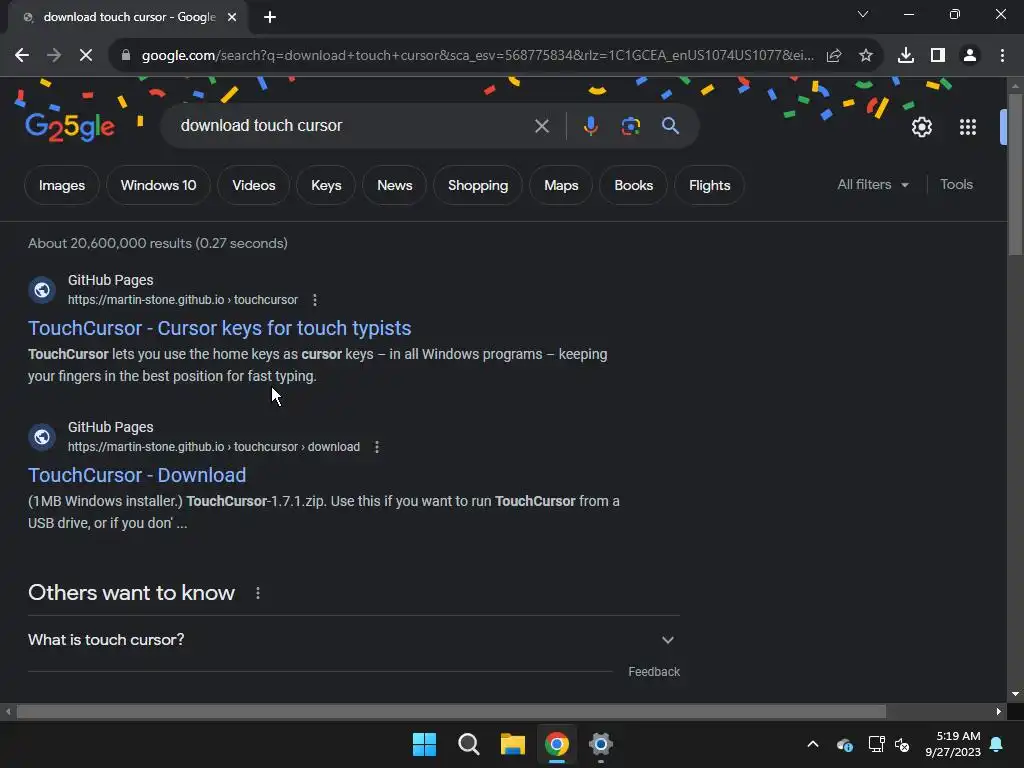Toggle the Chrome side panel

pos(938,56)
